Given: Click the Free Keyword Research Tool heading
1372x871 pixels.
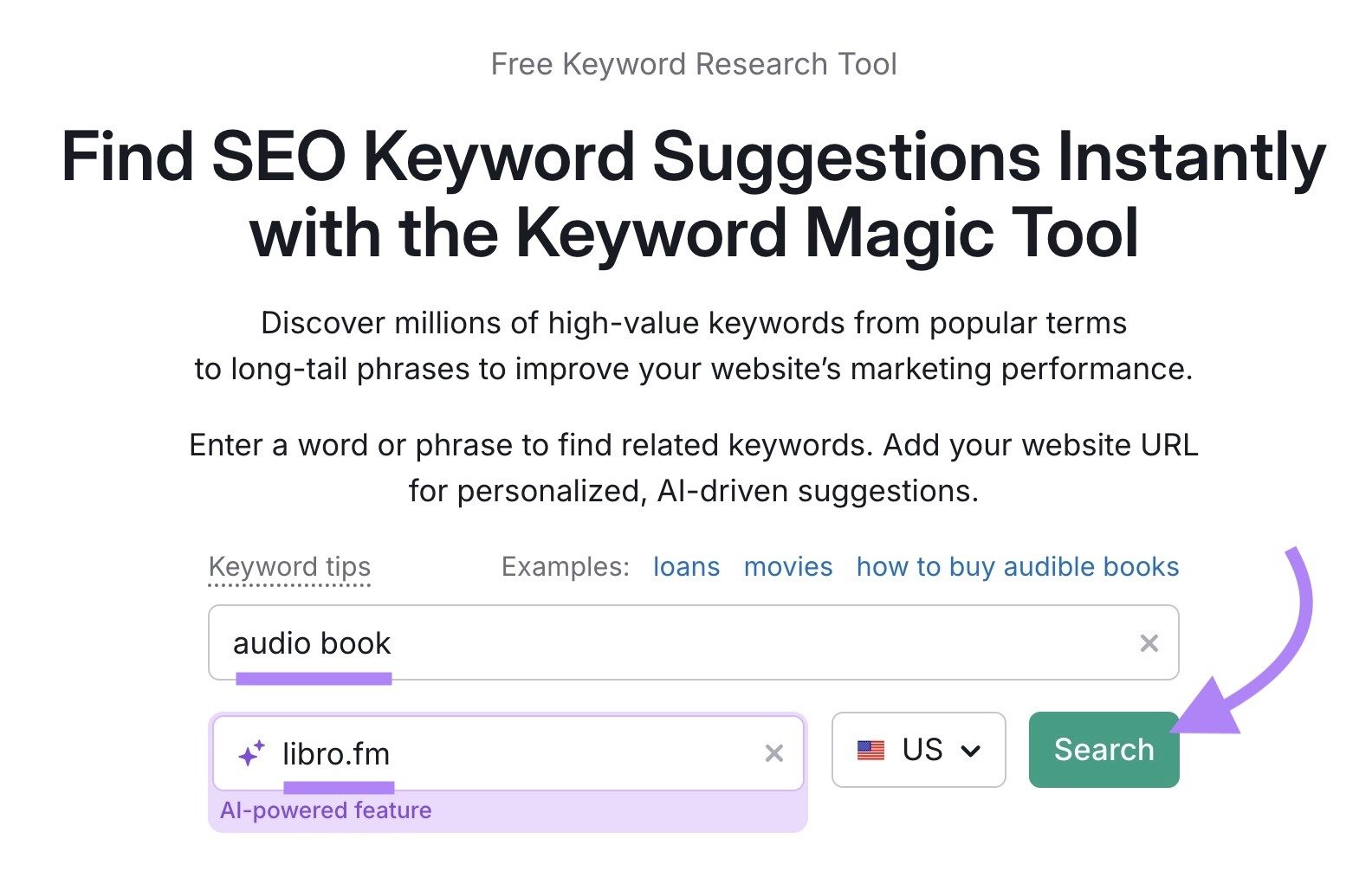Looking at the screenshot, I should pyautogui.click(x=693, y=62).
